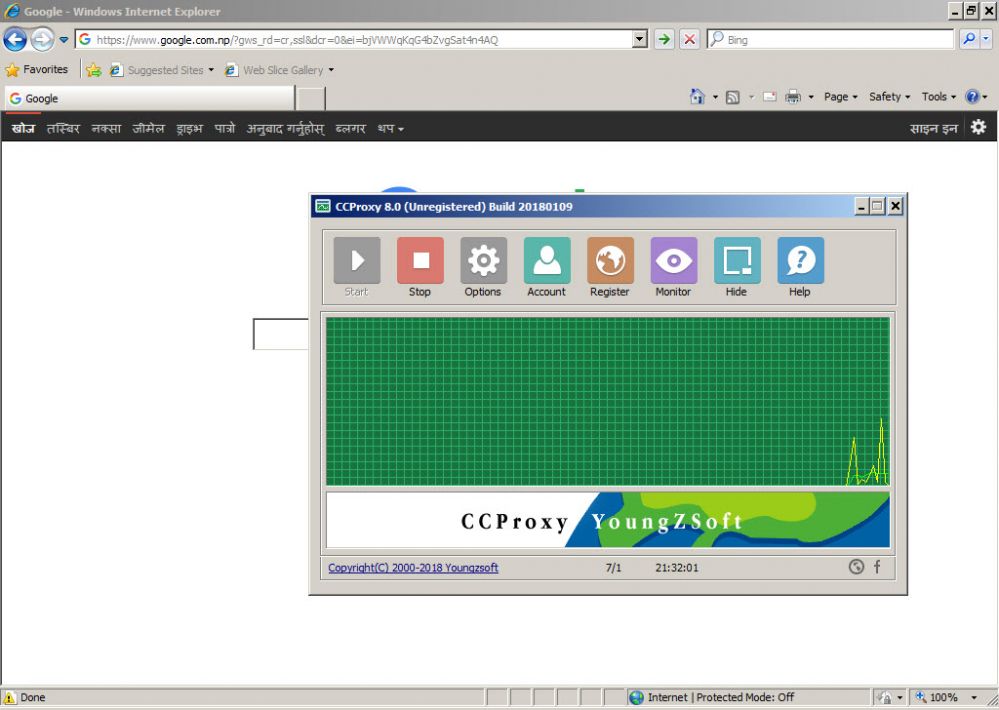The image size is (999, 710).
Task: Click the warning icon beside Done
Action: 9,697
